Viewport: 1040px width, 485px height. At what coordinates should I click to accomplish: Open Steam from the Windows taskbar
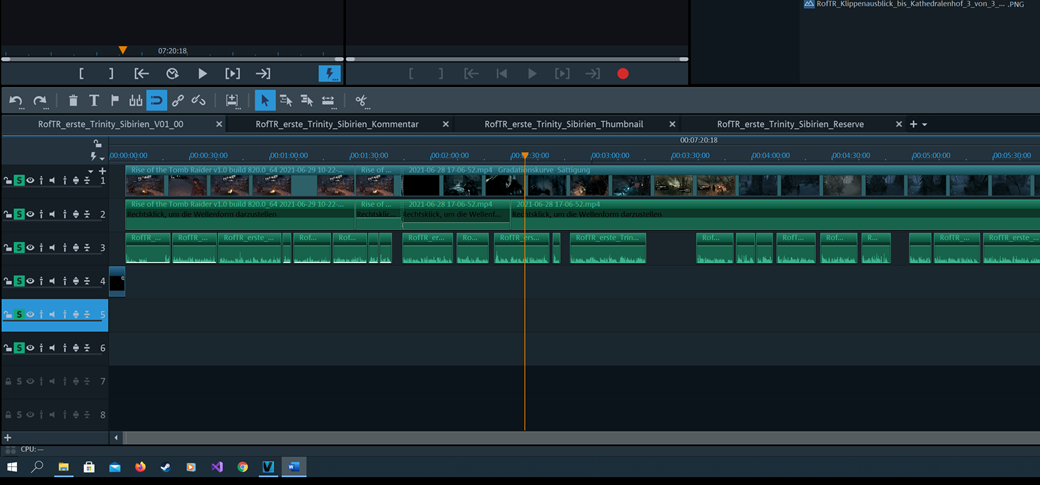tap(165, 467)
